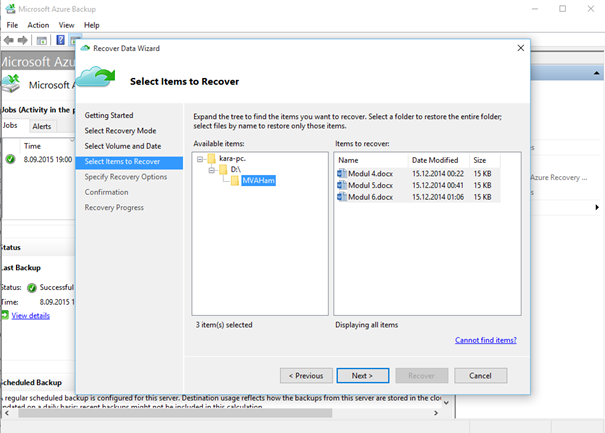
Task: Minimize the Microsoft Azure Backup window
Action: pos(535,8)
